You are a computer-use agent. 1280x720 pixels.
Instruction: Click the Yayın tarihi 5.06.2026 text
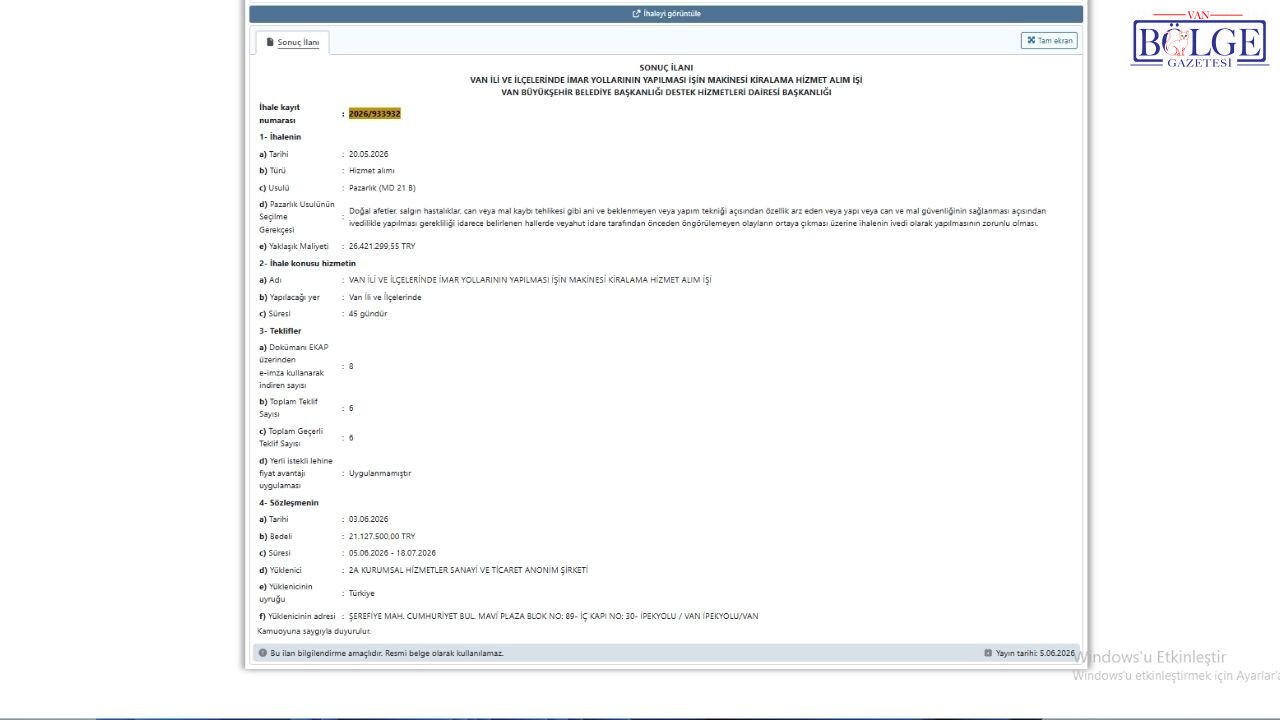click(x=1035, y=653)
